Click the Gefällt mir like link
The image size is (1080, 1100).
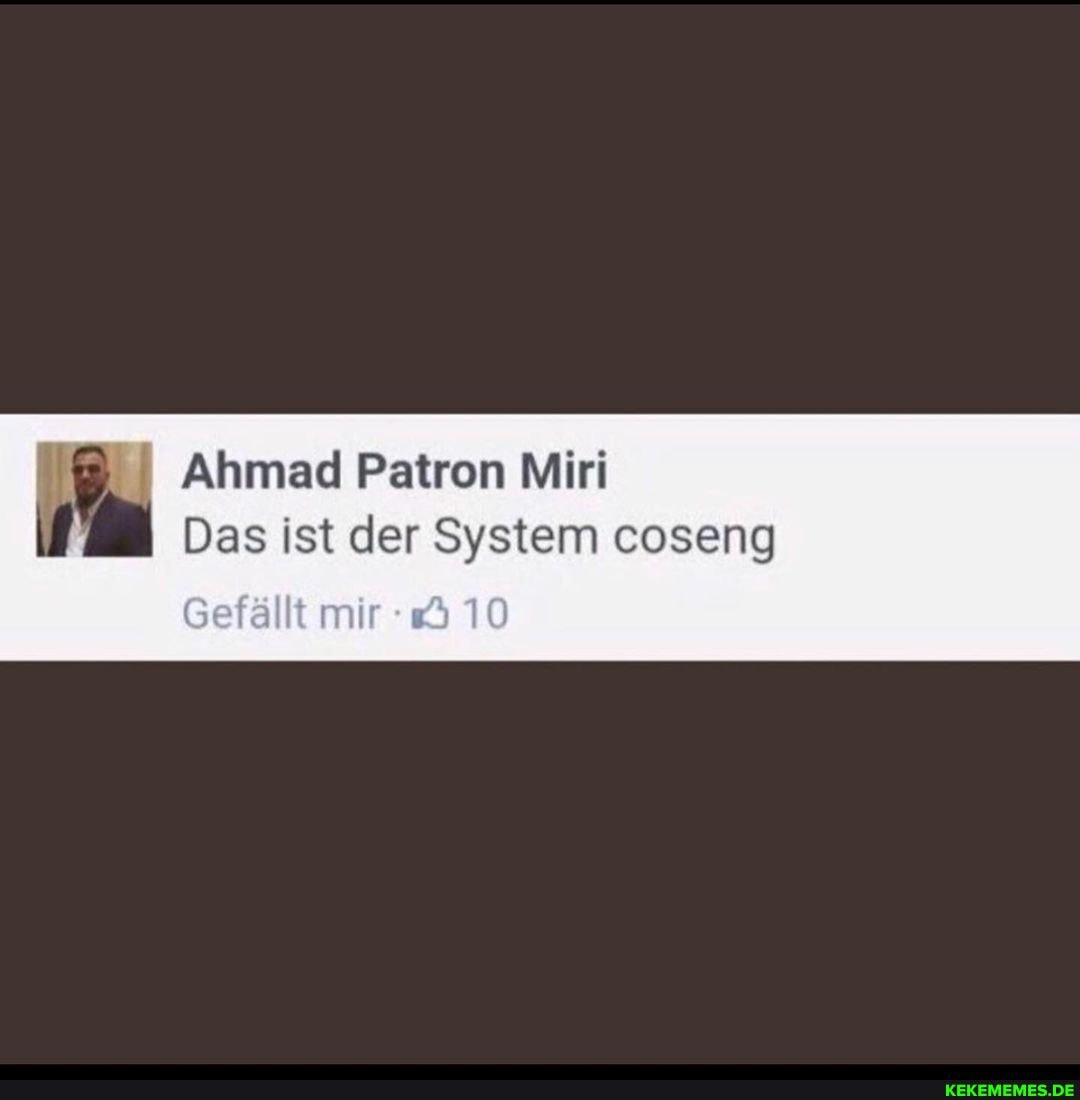pos(281,614)
